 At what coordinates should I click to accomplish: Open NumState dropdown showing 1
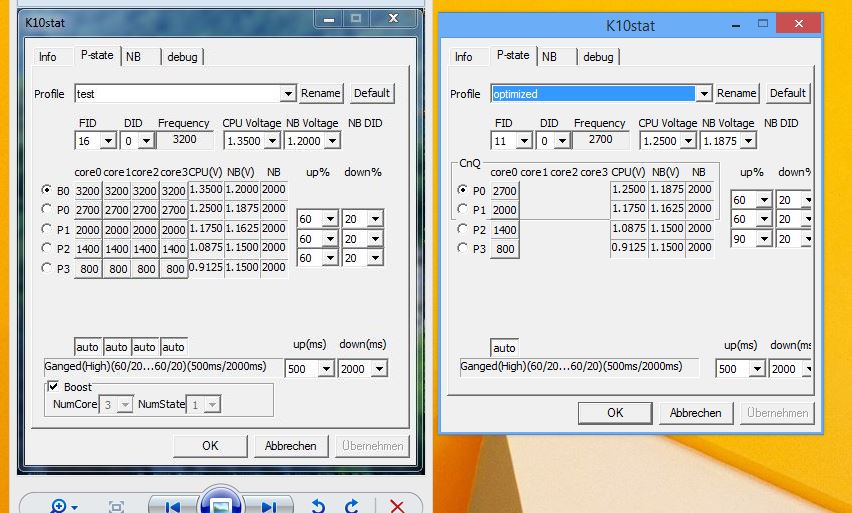(x=212, y=404)
